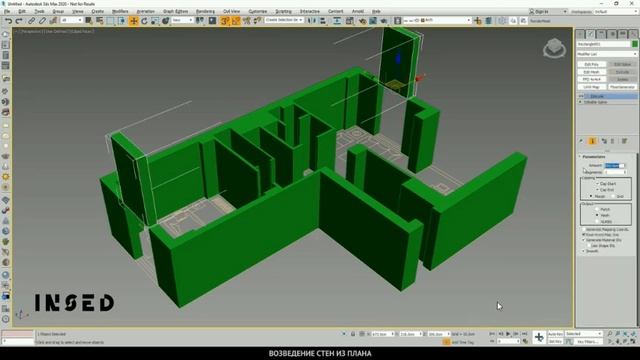Open the reference coordinate system View dropdown

click(x=182, y=20)
